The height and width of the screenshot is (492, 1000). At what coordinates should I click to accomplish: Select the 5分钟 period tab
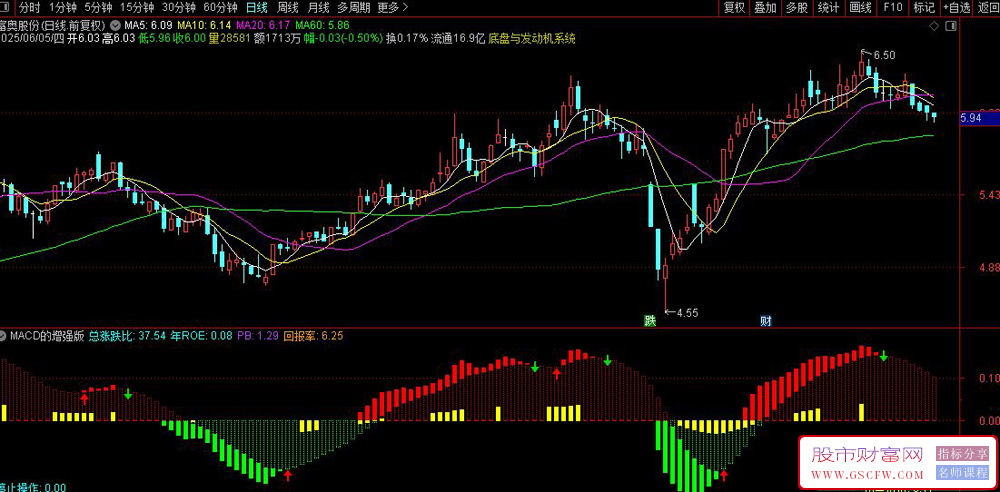pyautogui.click(x=99, y=8)
